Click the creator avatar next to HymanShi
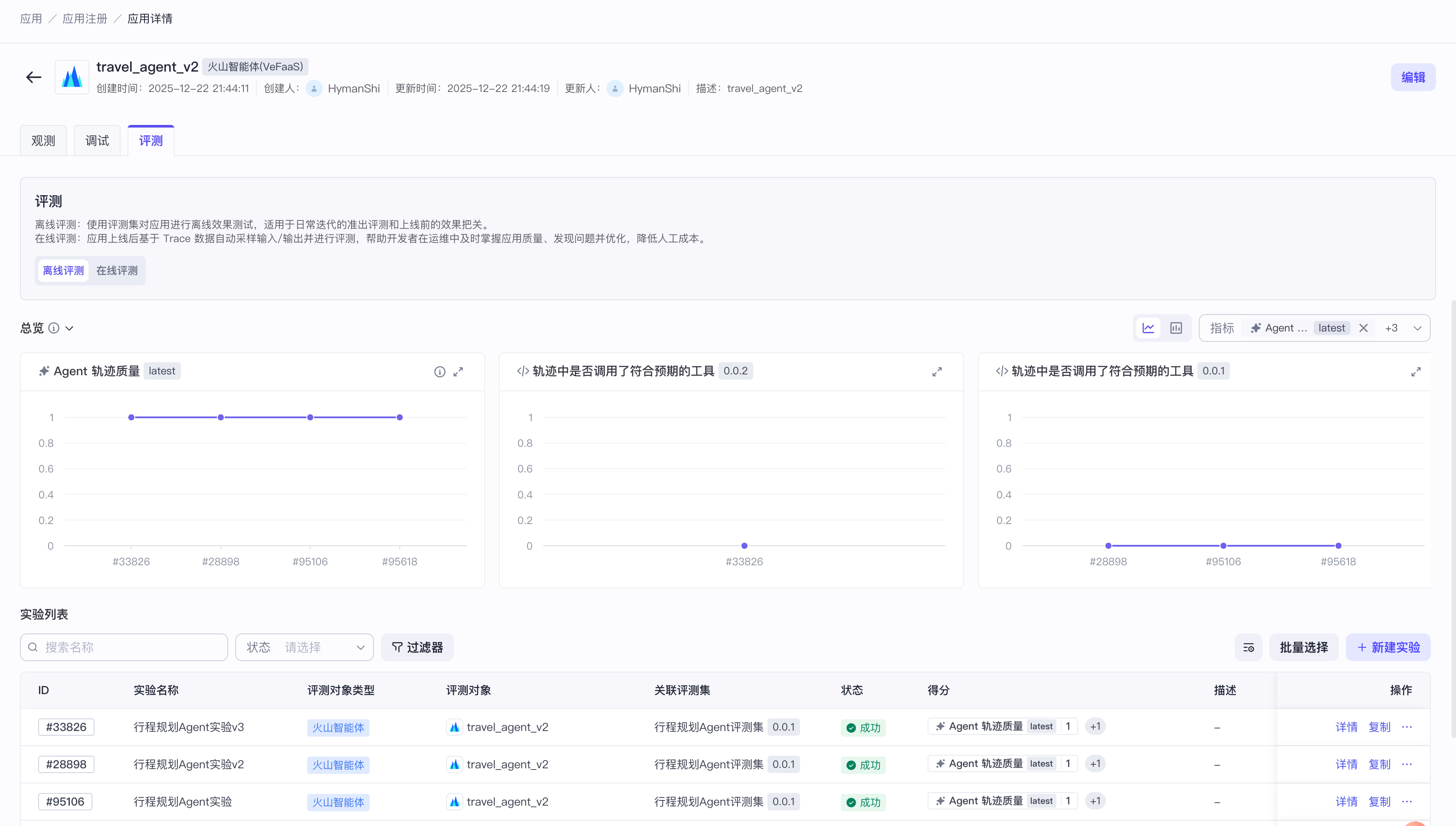 (314, 88)
